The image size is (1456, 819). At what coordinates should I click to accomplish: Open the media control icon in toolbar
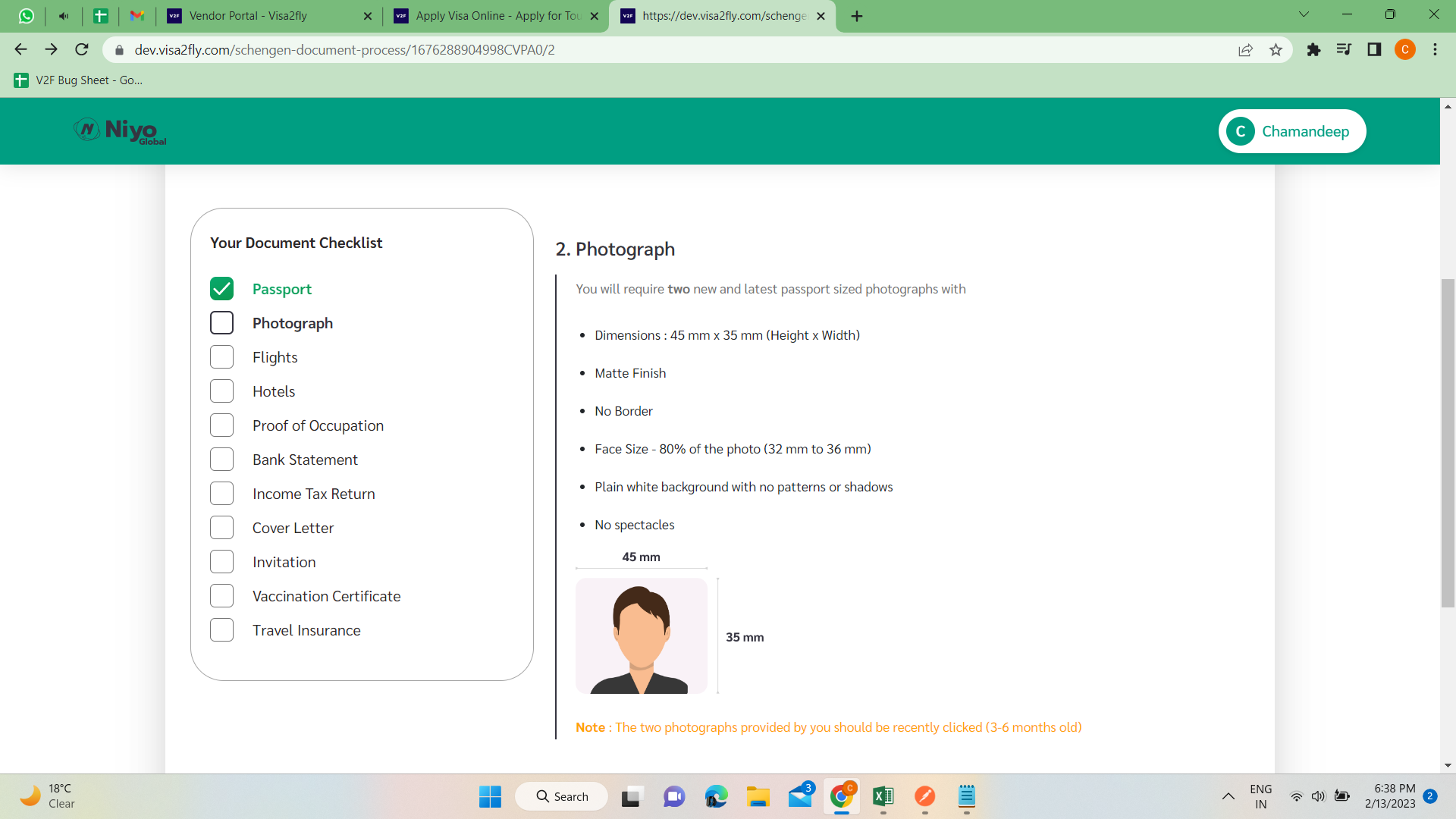coord(1344,50)
